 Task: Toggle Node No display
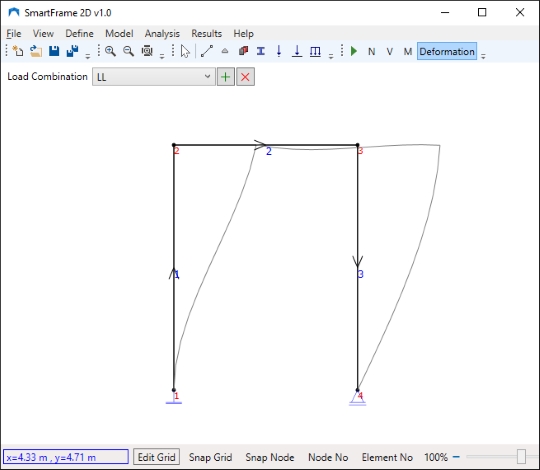pyautogui.click(x=328, y=457)
